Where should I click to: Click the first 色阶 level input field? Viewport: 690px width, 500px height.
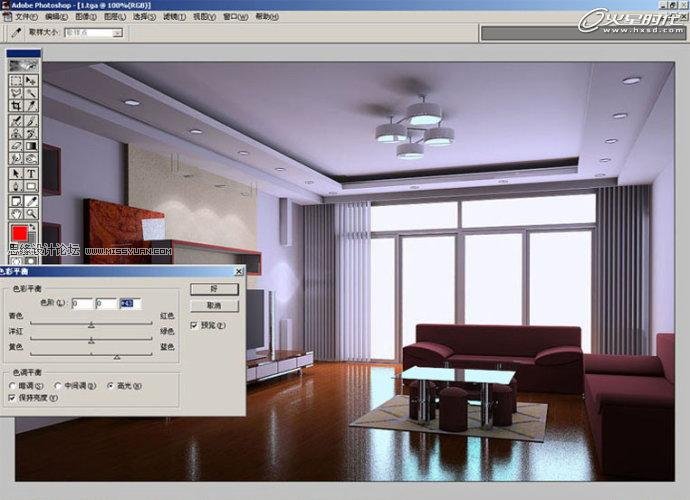[x=82, y=303]
